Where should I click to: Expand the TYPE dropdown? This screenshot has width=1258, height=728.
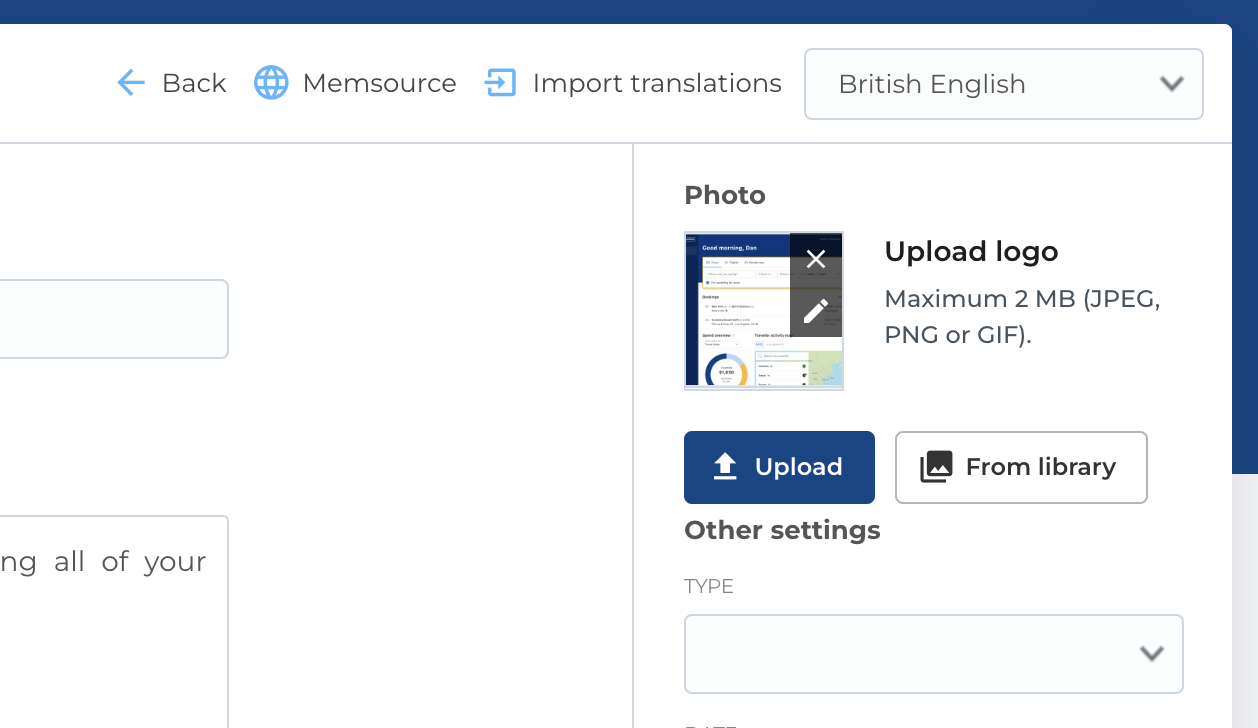click(934, 654)
